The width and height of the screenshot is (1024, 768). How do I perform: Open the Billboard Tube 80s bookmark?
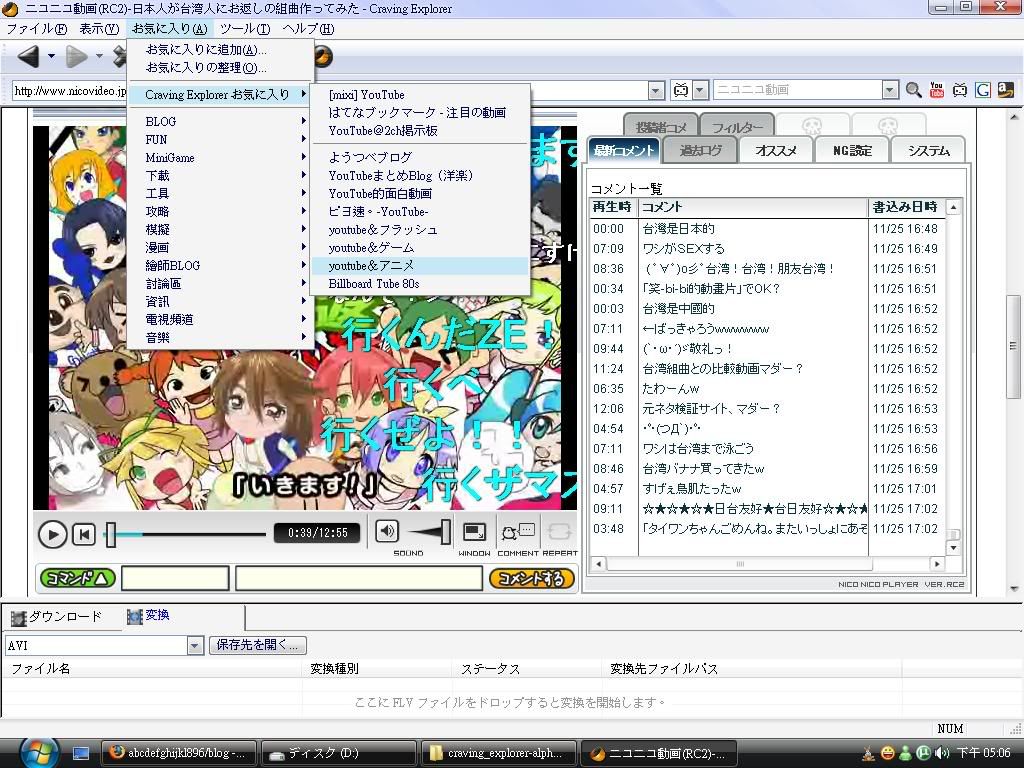click(420, 283)
